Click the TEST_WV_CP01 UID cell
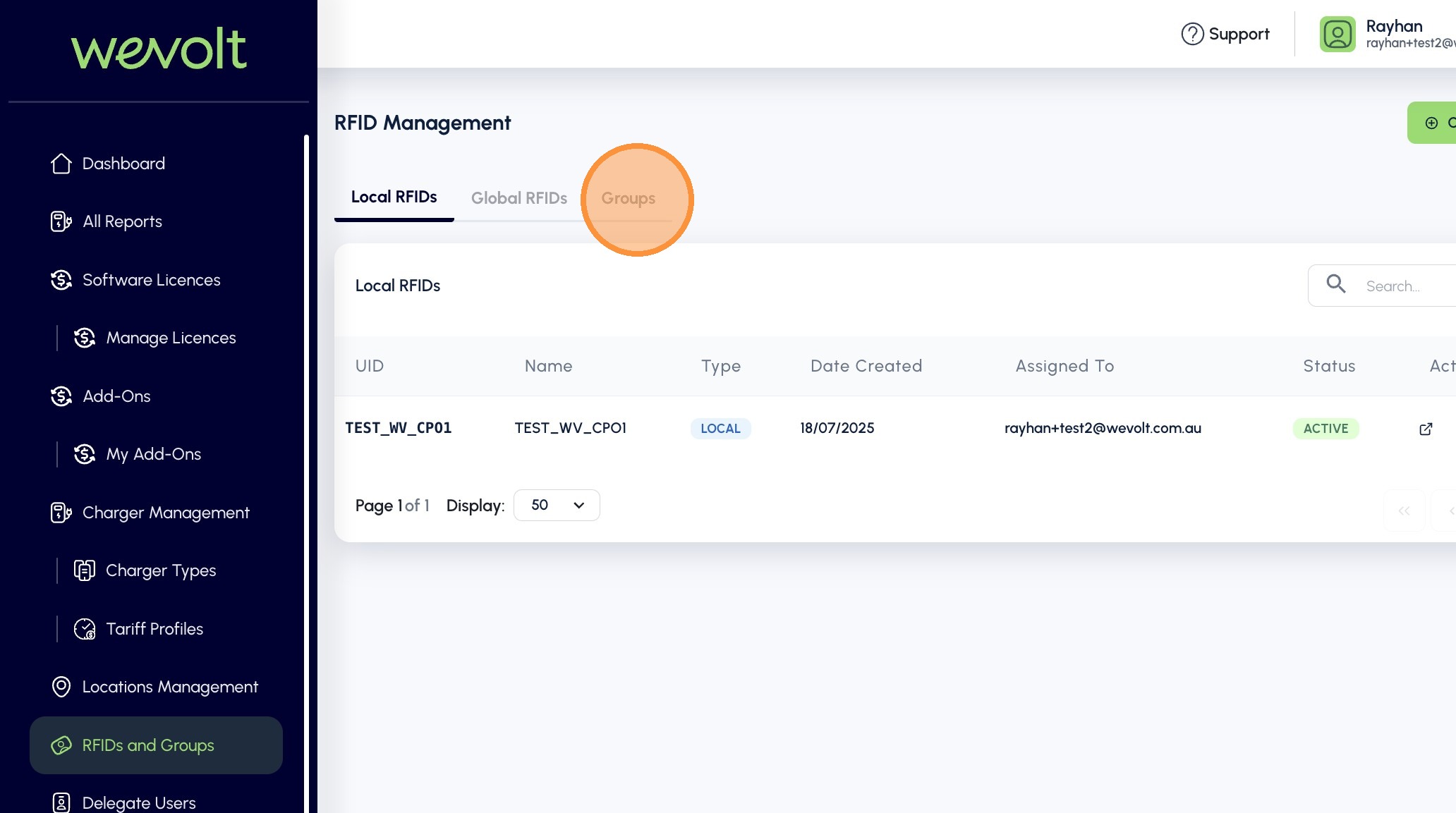Image resolution: width=1456 pixels, height=813 pixels. click(399, 428)
